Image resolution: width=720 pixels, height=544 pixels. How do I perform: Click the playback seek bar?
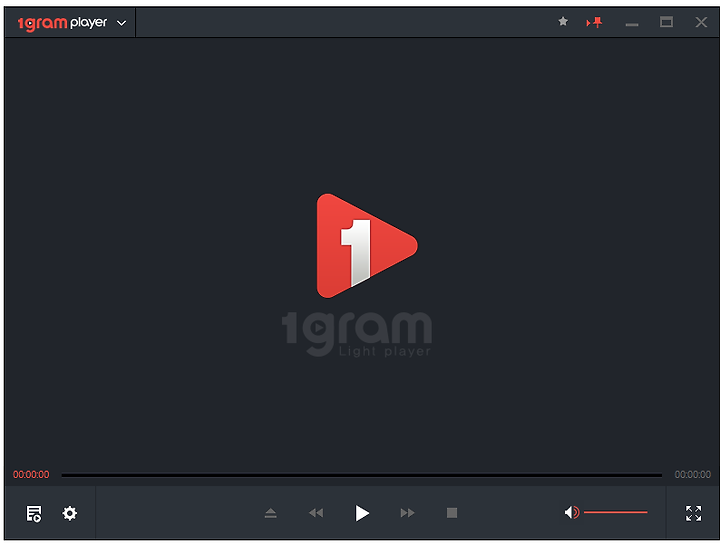tap(362, 475)
